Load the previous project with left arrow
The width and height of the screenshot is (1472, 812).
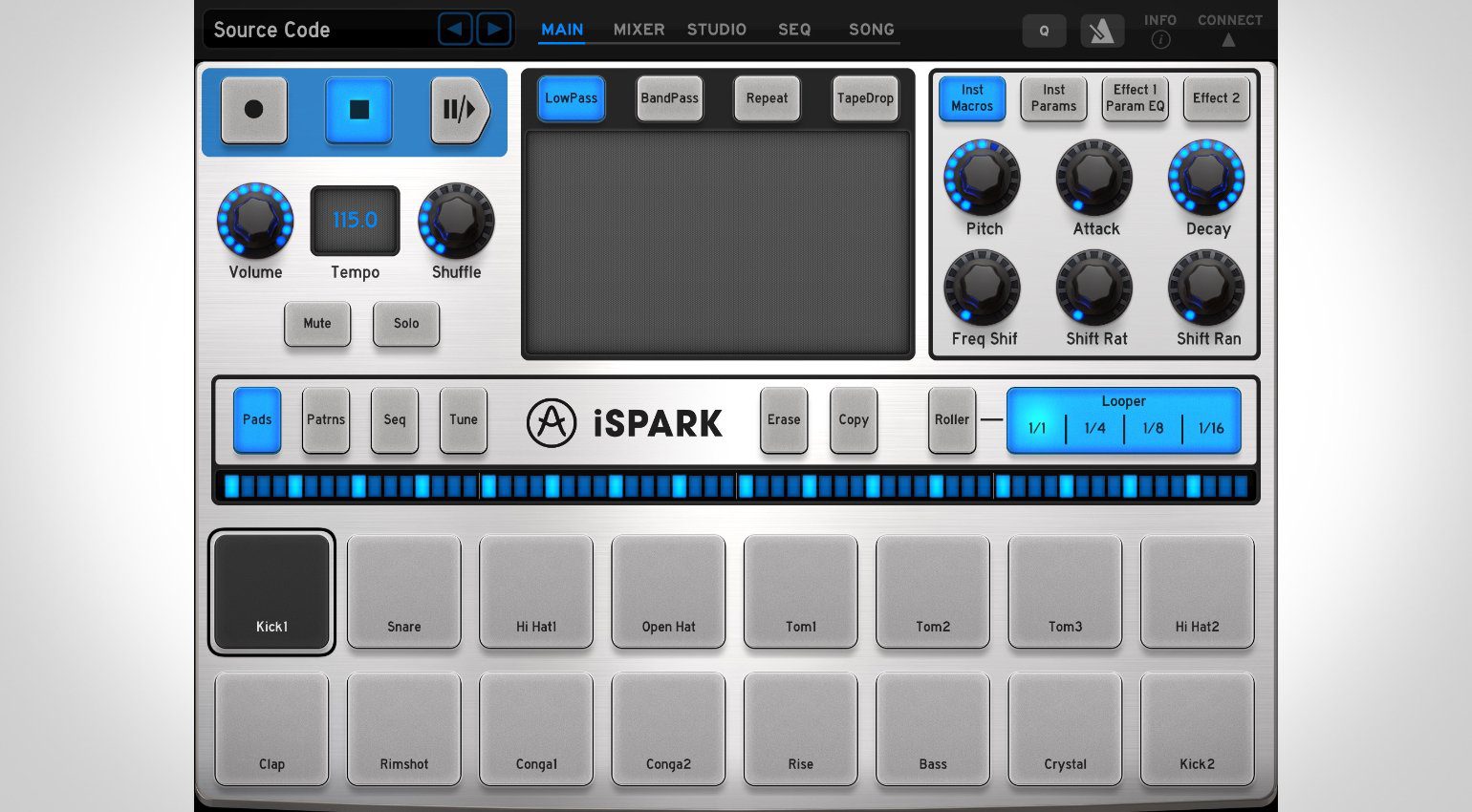click(455, 30)
